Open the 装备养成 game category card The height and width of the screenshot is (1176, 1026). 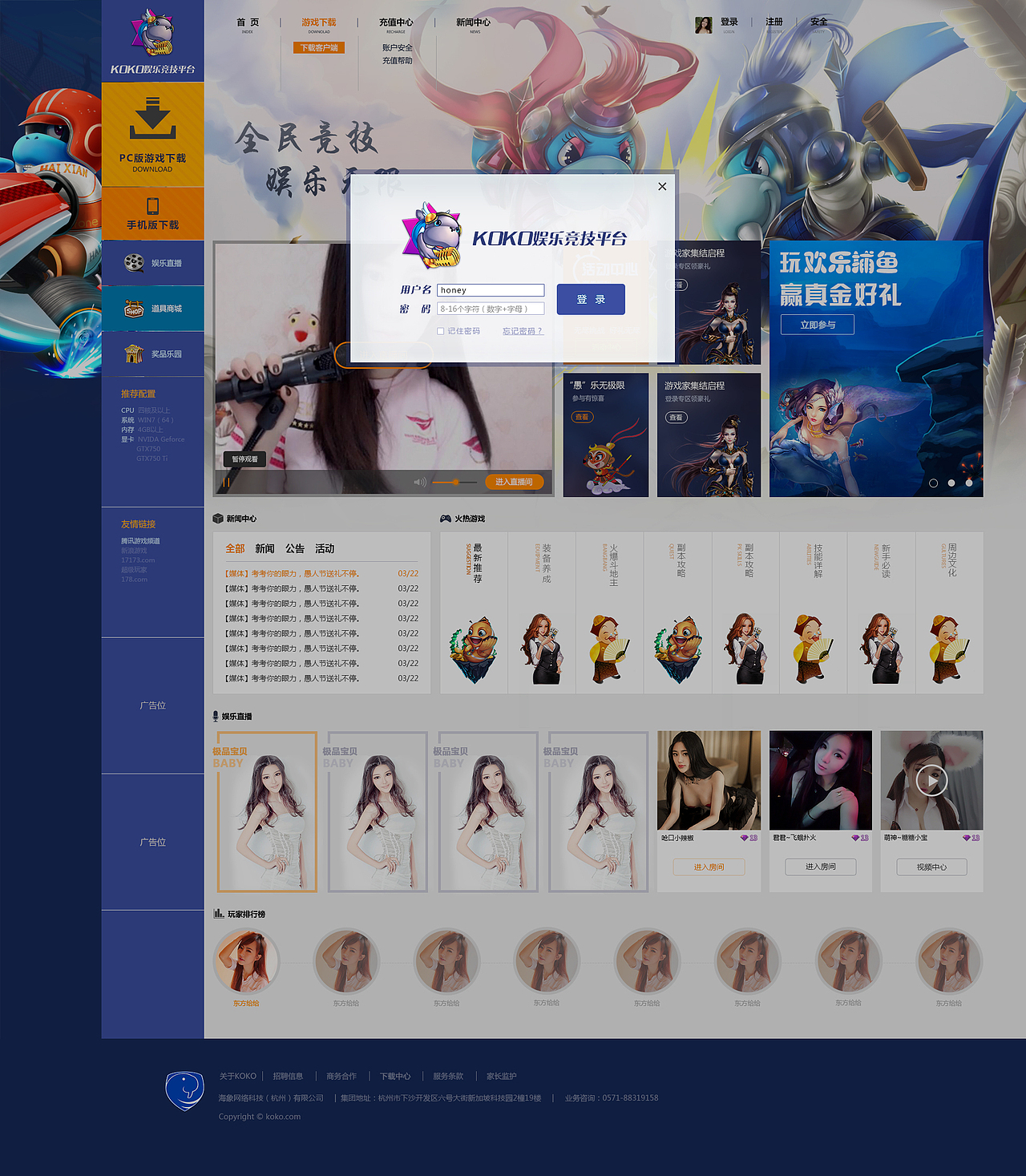click(x=542, y=612)
